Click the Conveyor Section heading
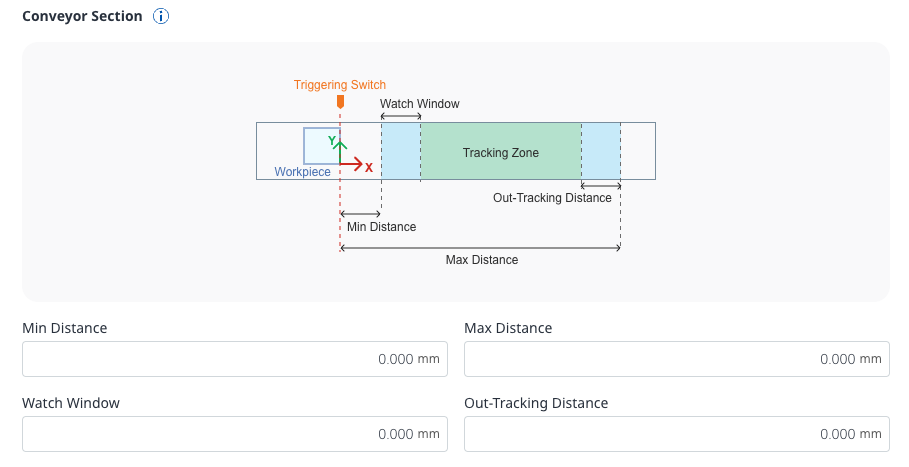The image size is (909, 467). [82, 17]
